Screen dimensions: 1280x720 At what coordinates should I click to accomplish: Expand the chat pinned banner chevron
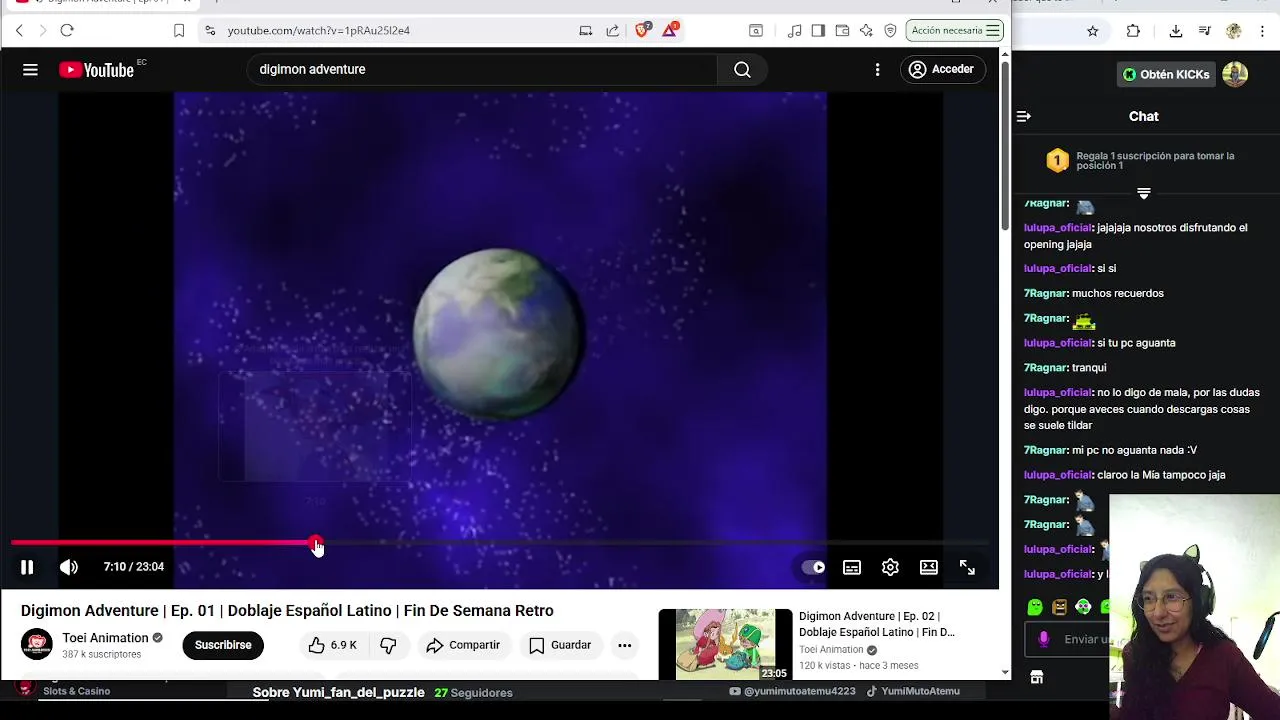pos(1144,193)
